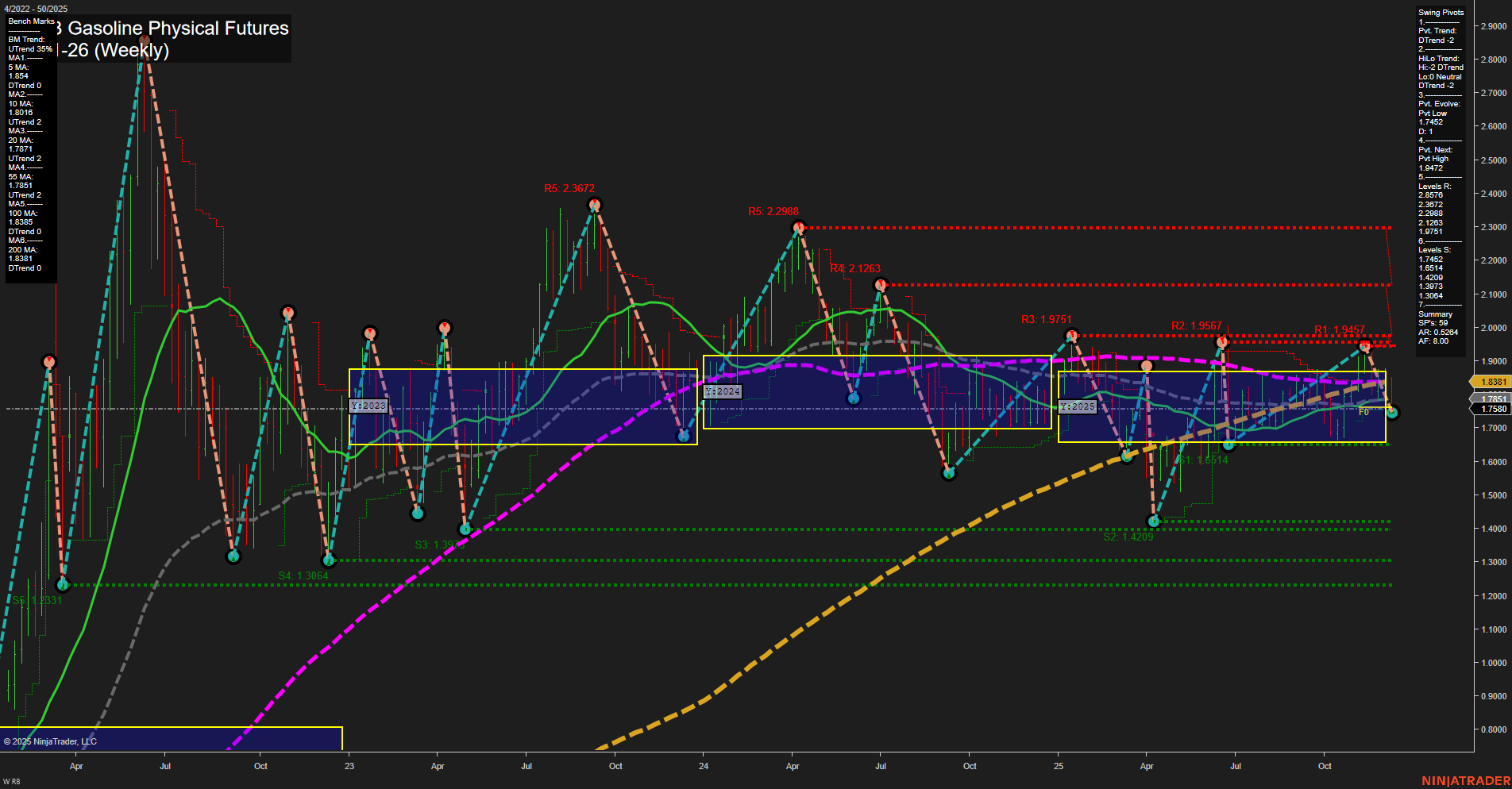
Task: Select the Y:2023 year range label
Action: tap(370, 406)
